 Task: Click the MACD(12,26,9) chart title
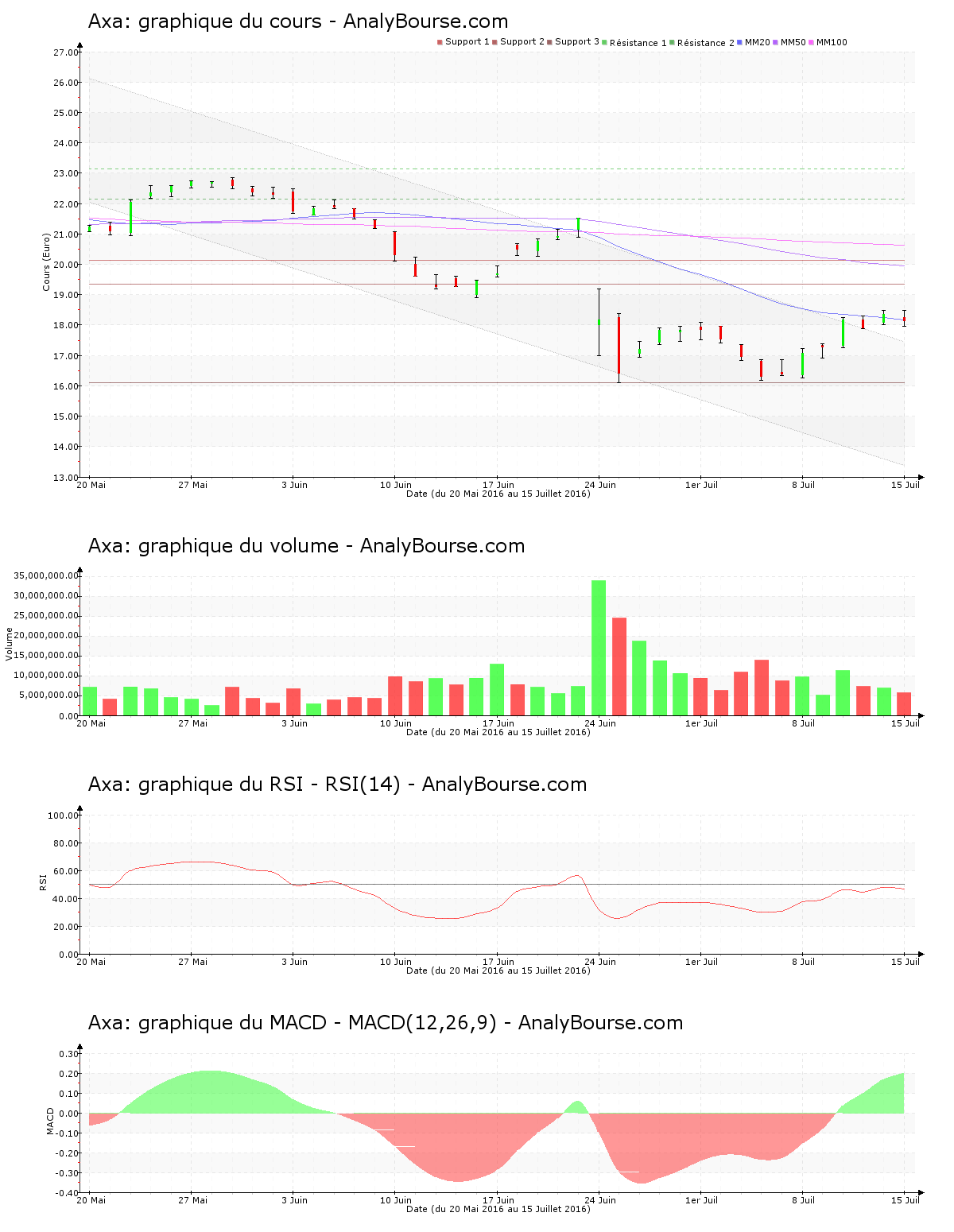(385, 1023)
